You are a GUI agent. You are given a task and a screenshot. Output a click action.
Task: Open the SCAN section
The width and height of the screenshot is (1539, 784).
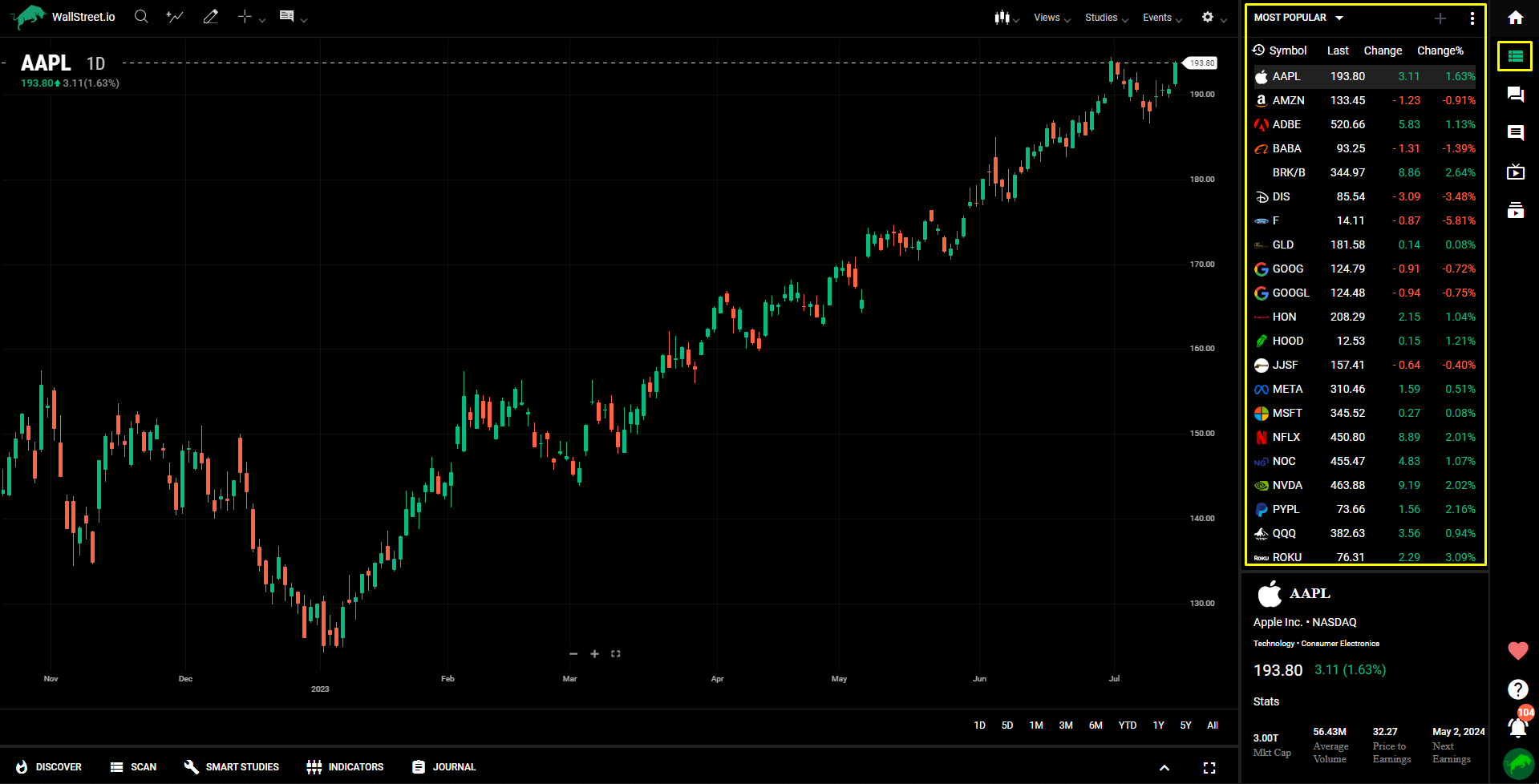coord(133,767)
